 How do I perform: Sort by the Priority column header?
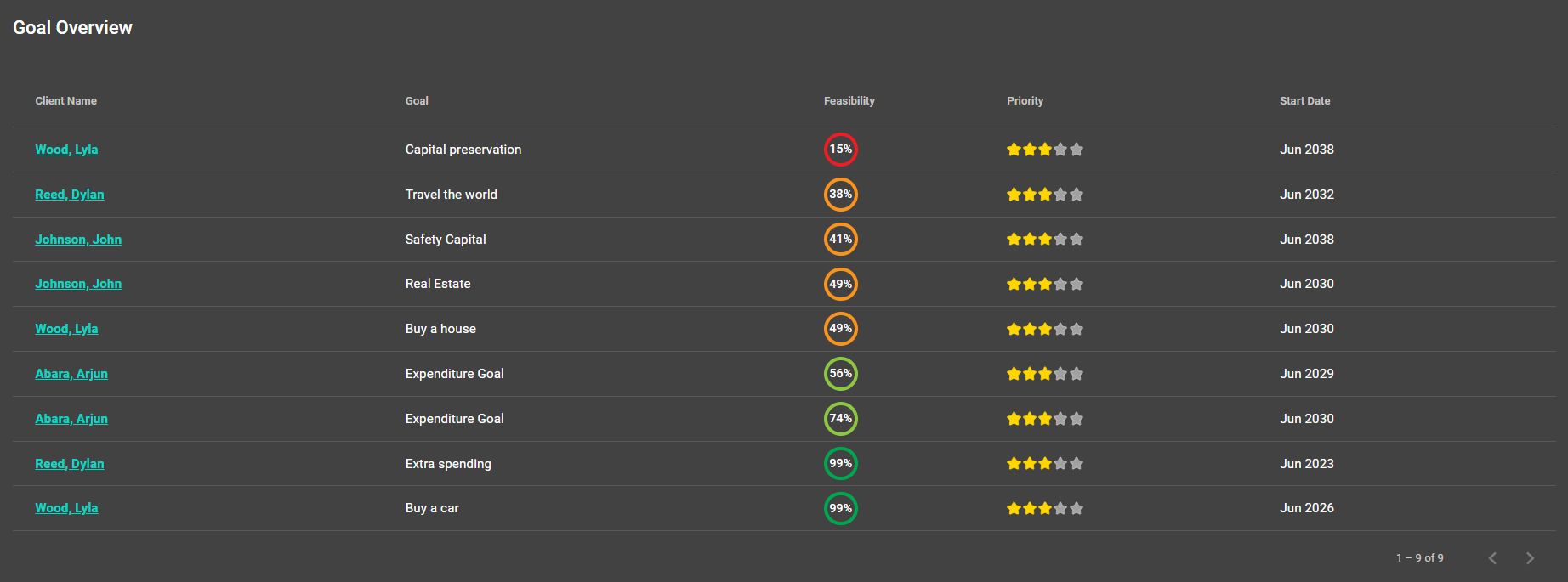pyautogui.click(x=1025, y=100)
